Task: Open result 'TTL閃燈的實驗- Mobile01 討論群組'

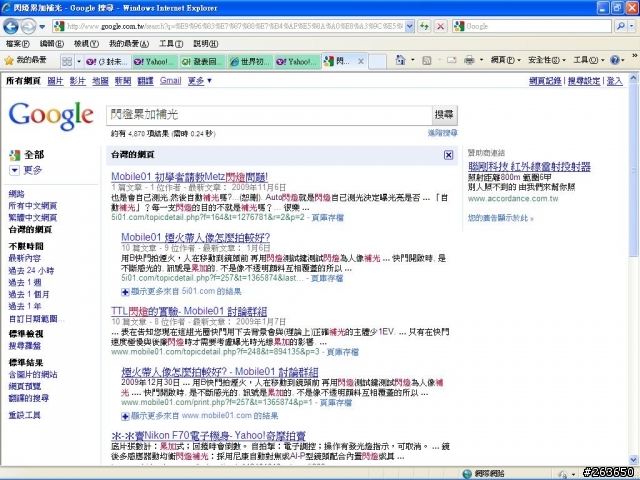Action: point(189,311)
